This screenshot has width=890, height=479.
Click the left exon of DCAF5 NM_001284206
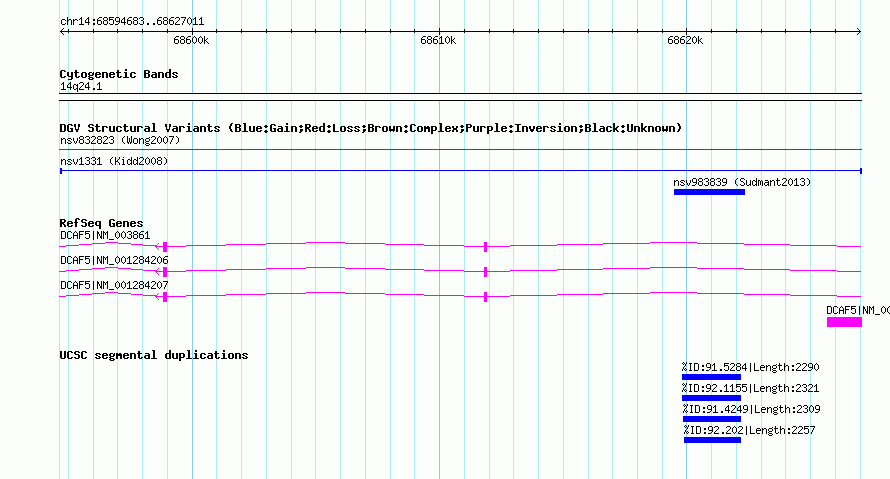click(165, 272)
